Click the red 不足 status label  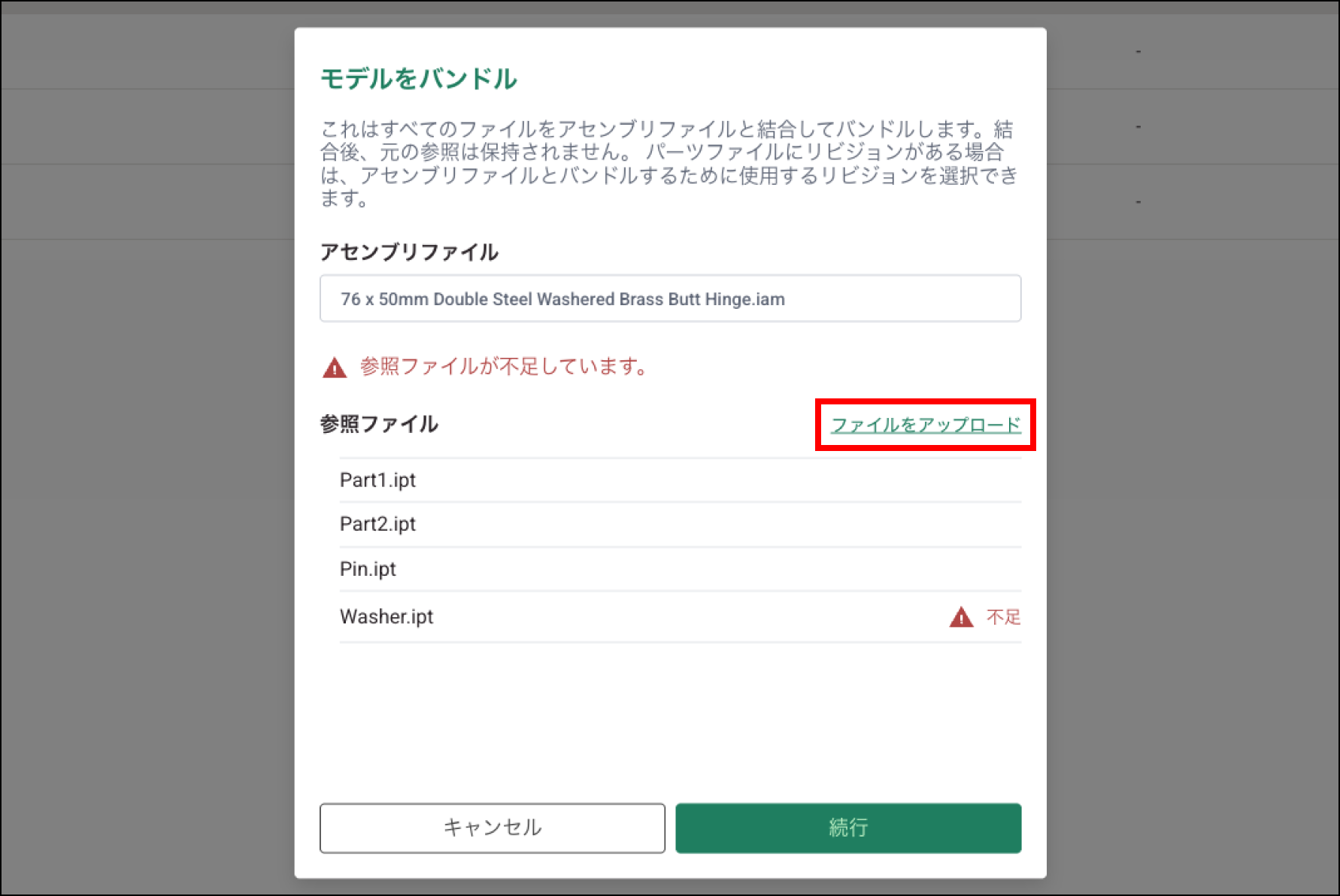tap(1003, 617)
